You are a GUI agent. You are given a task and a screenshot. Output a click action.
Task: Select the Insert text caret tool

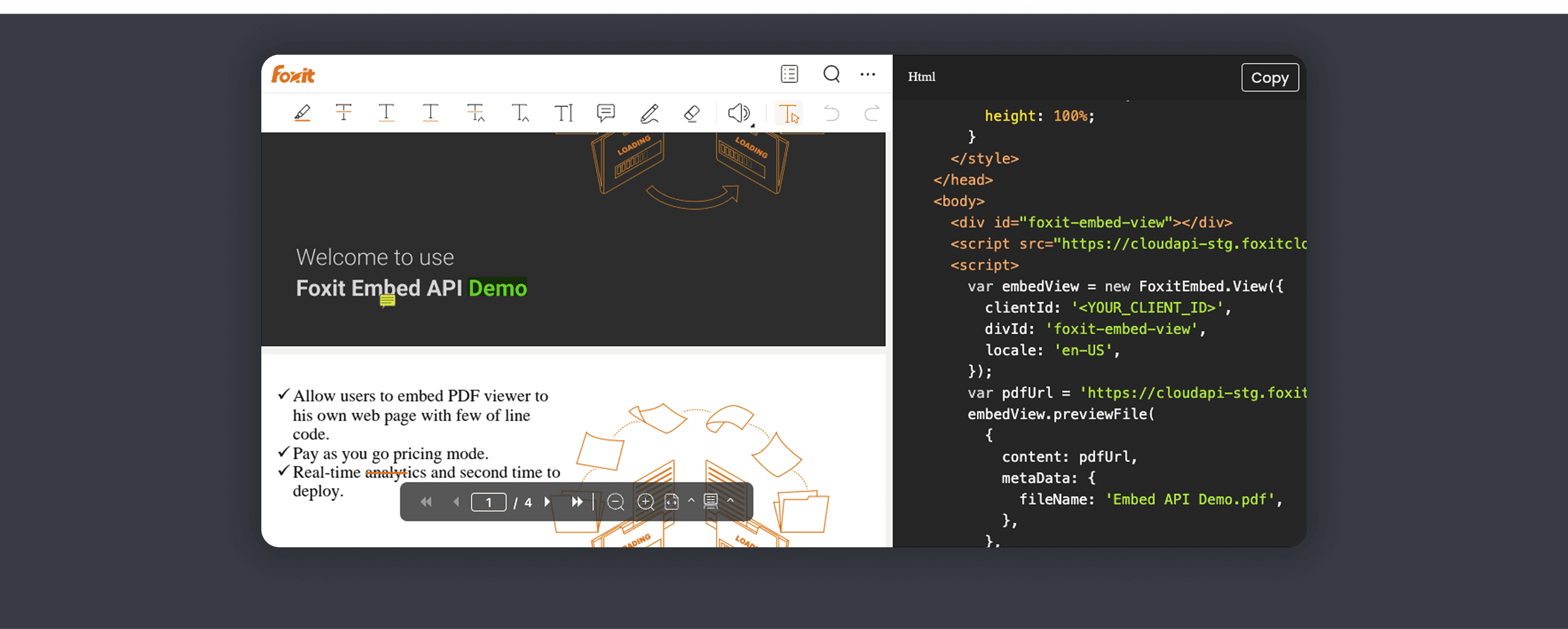(520, 113)
